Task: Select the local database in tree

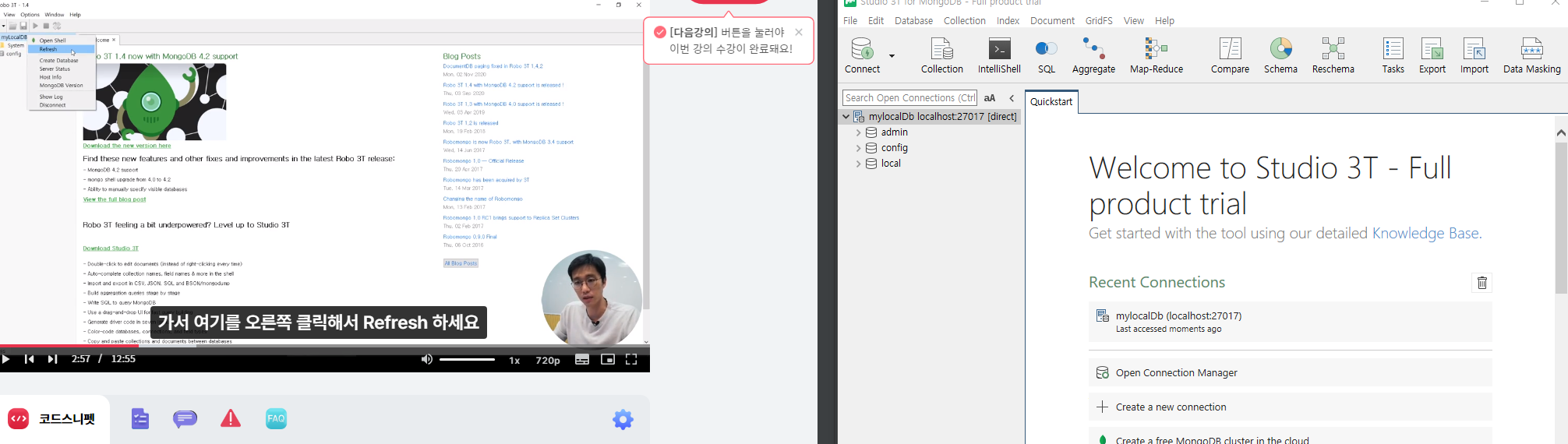Action: (890, 164)
